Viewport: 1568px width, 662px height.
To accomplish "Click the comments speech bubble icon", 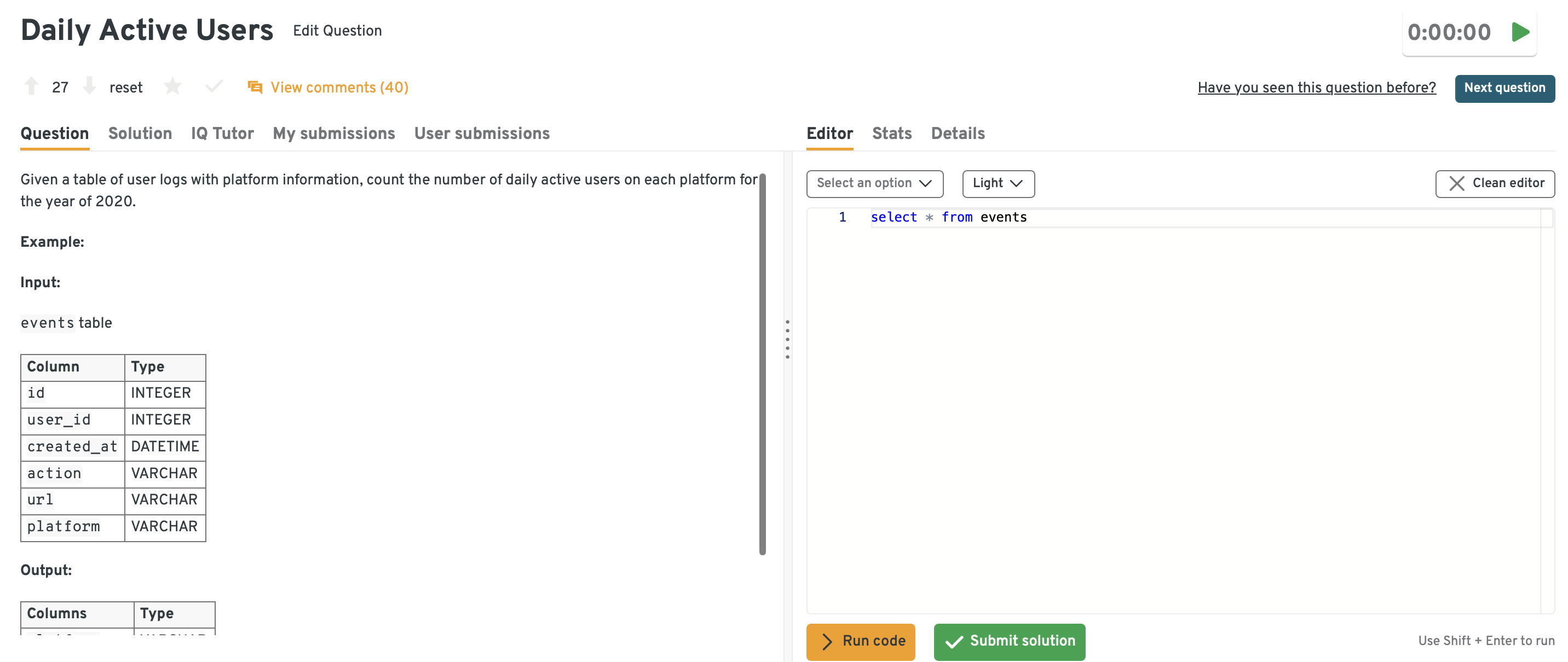I will click(255, 88).
